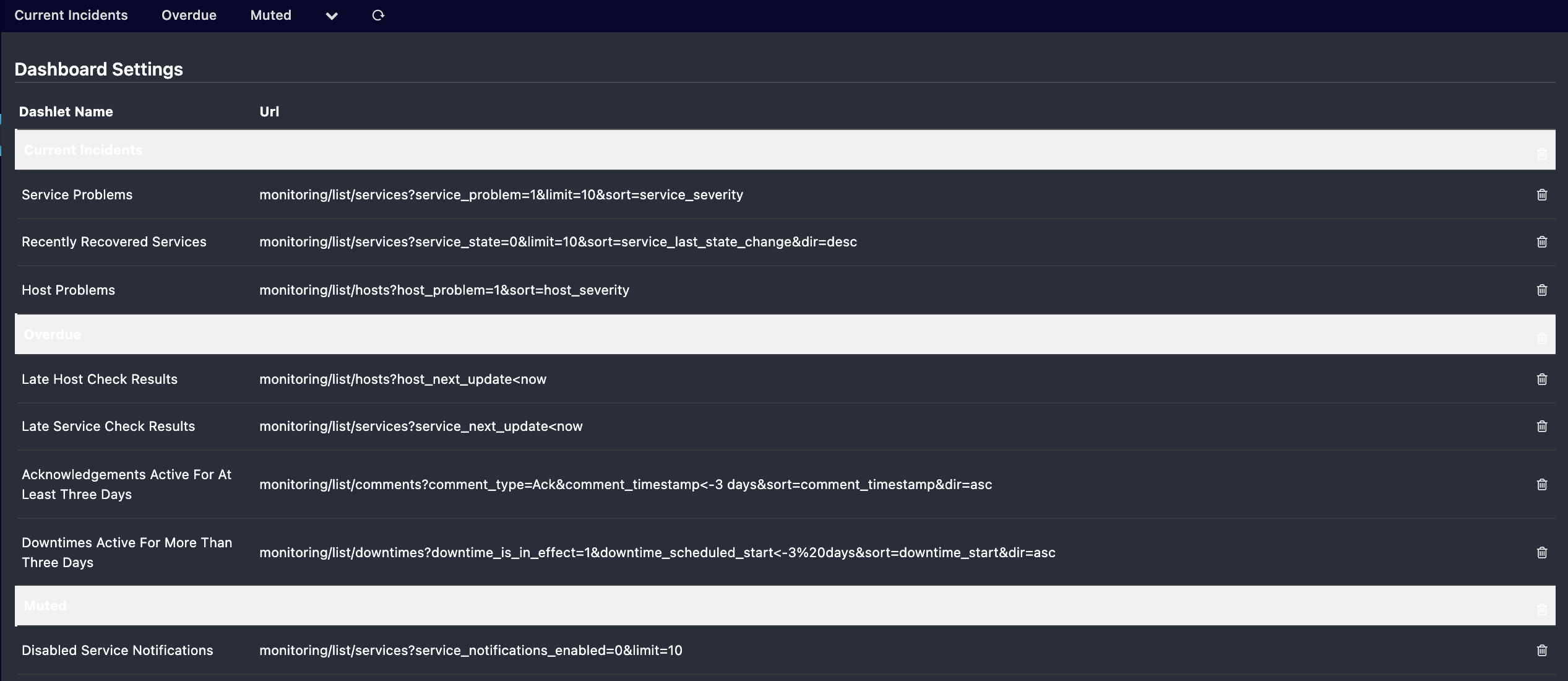The width and height of the screenshot is (1568, 681).
Task: Open the Recently Recovered Services dashlet
Action: click(114, 241)
